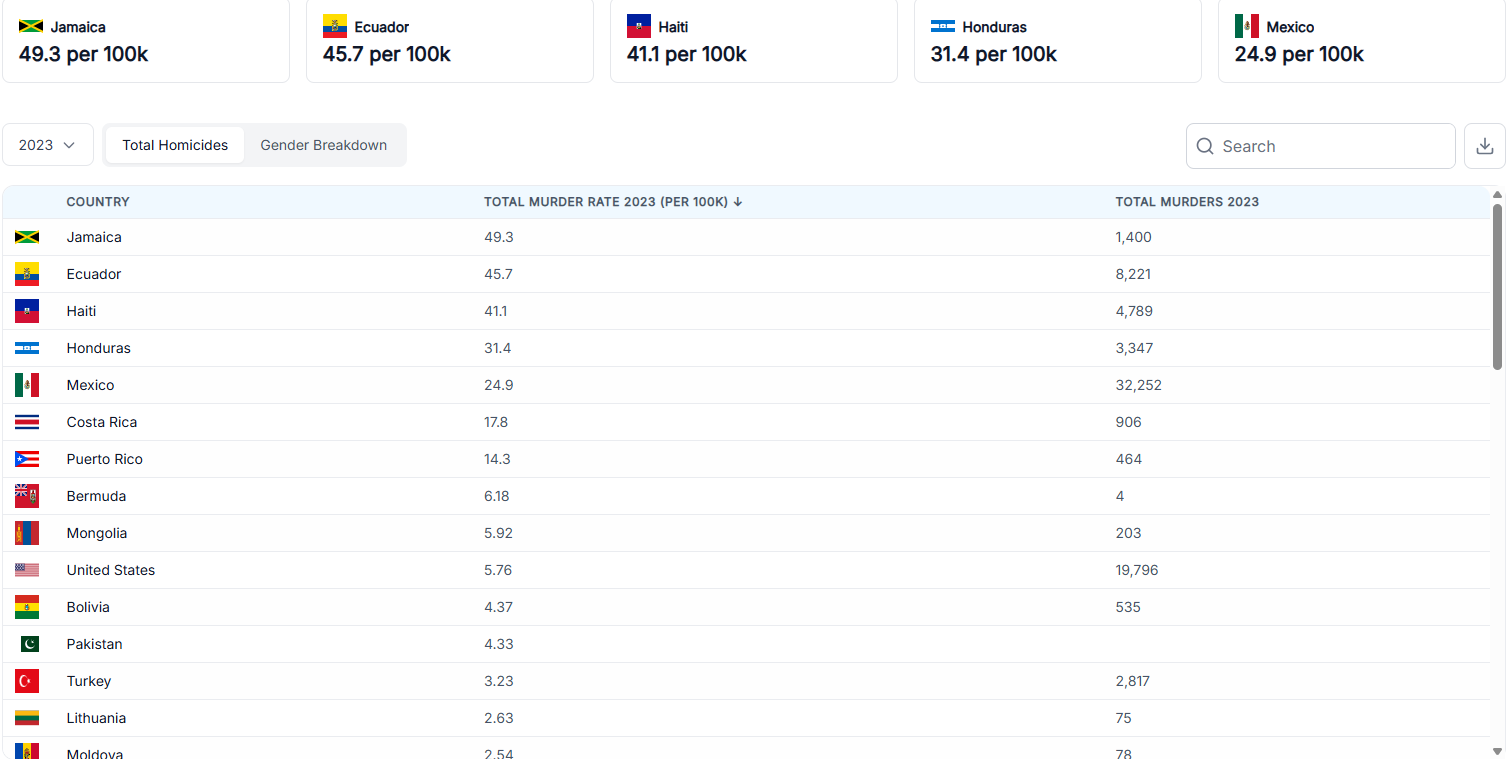Click the Jamaica flag in the table row
Screen dimensions: 1510x759
[27, 237]
